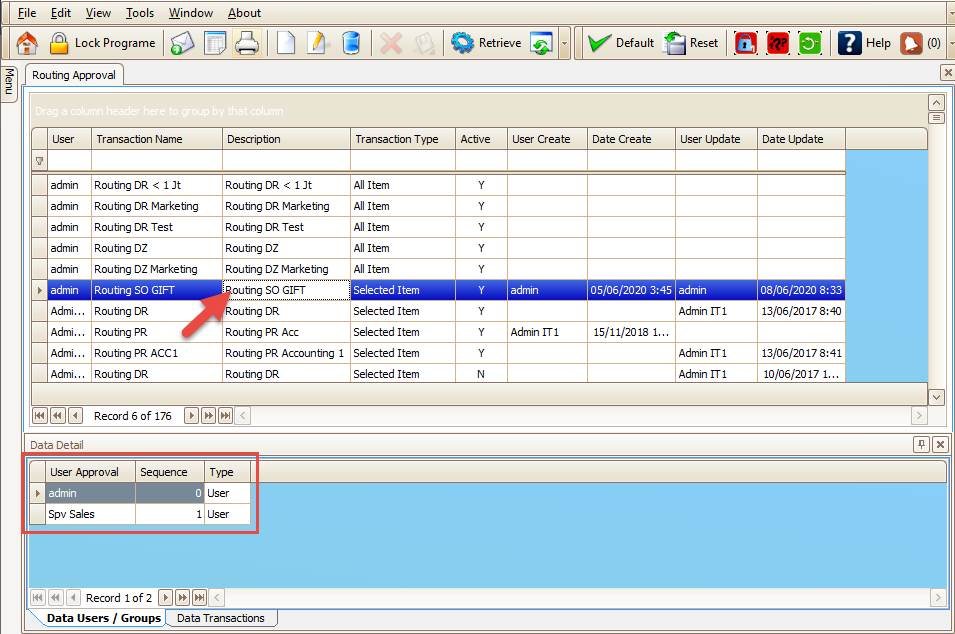Sort by the Date Create column header
The width and height of the screenshot is (955, 634).
coord(631,139)
